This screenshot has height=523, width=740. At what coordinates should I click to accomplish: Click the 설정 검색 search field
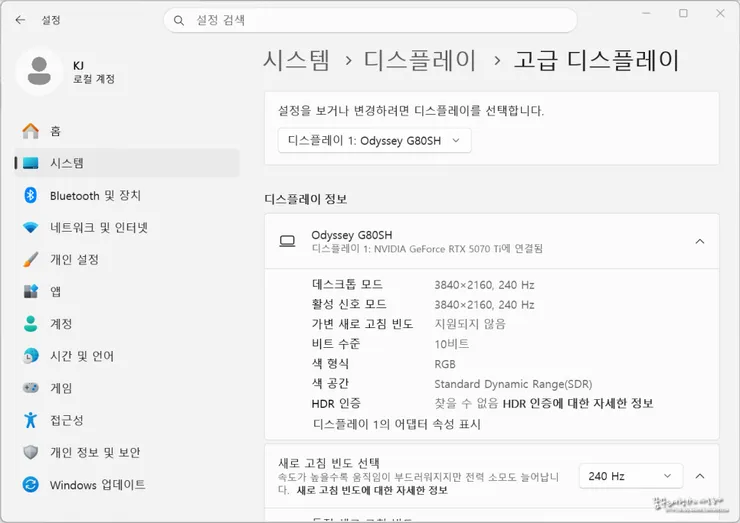pos(370,20)
